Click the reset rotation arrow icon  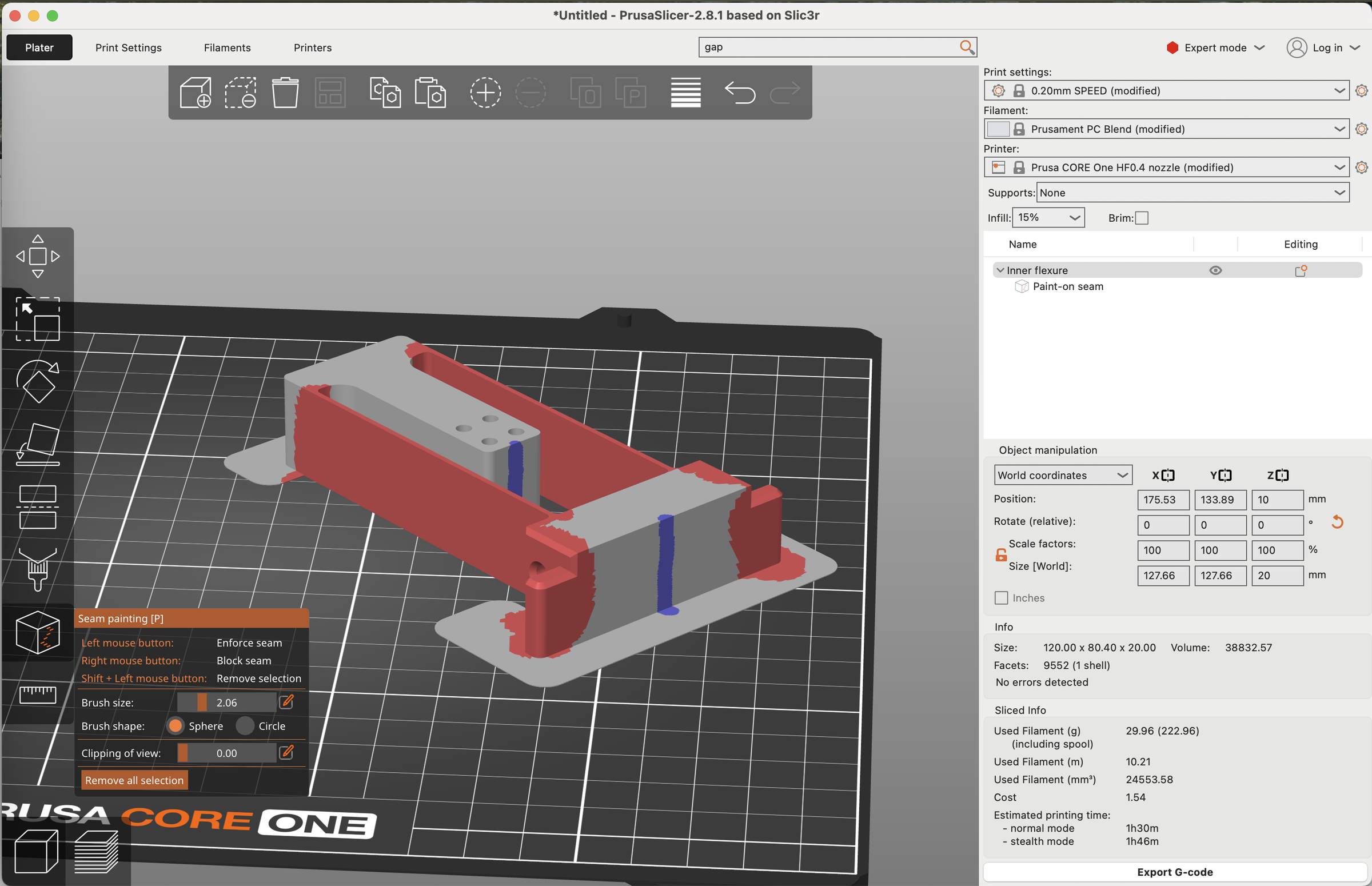1338,522
